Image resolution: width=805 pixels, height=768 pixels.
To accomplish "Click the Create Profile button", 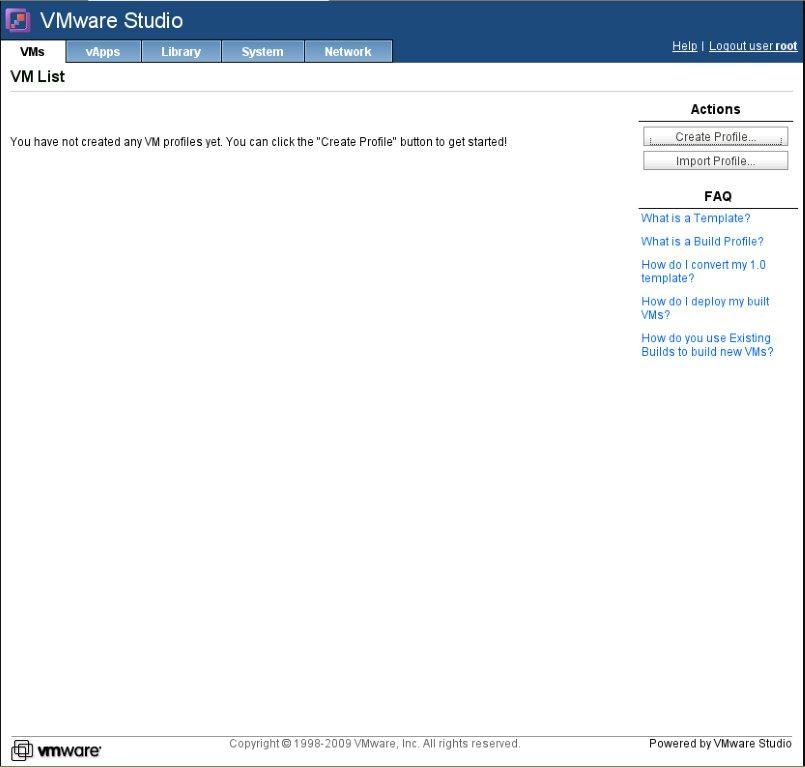I will pyautogui.click(x=715, y=137).
